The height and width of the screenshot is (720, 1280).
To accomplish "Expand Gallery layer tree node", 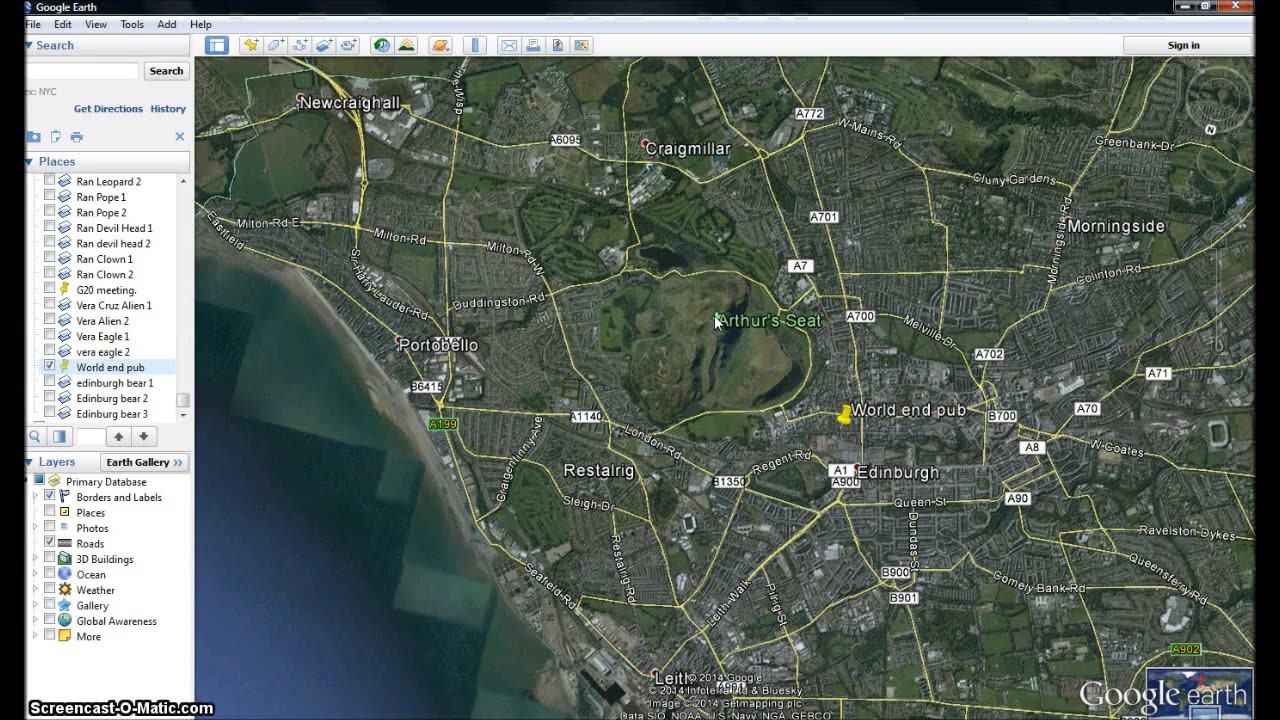I will point(35,605).
